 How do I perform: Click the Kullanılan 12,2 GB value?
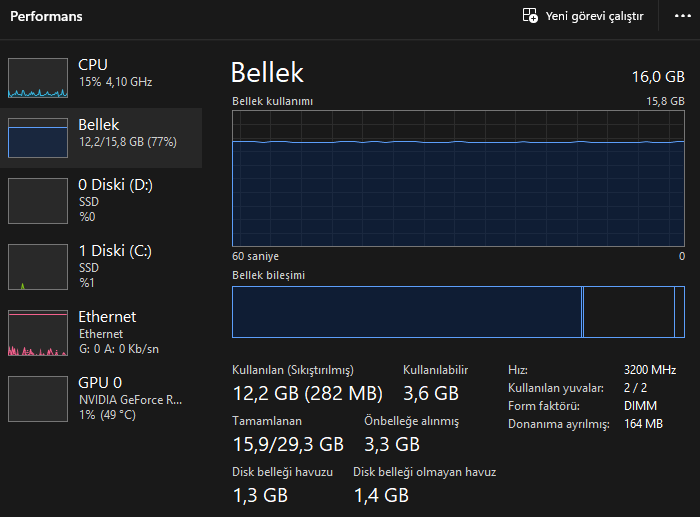[307, 392]
